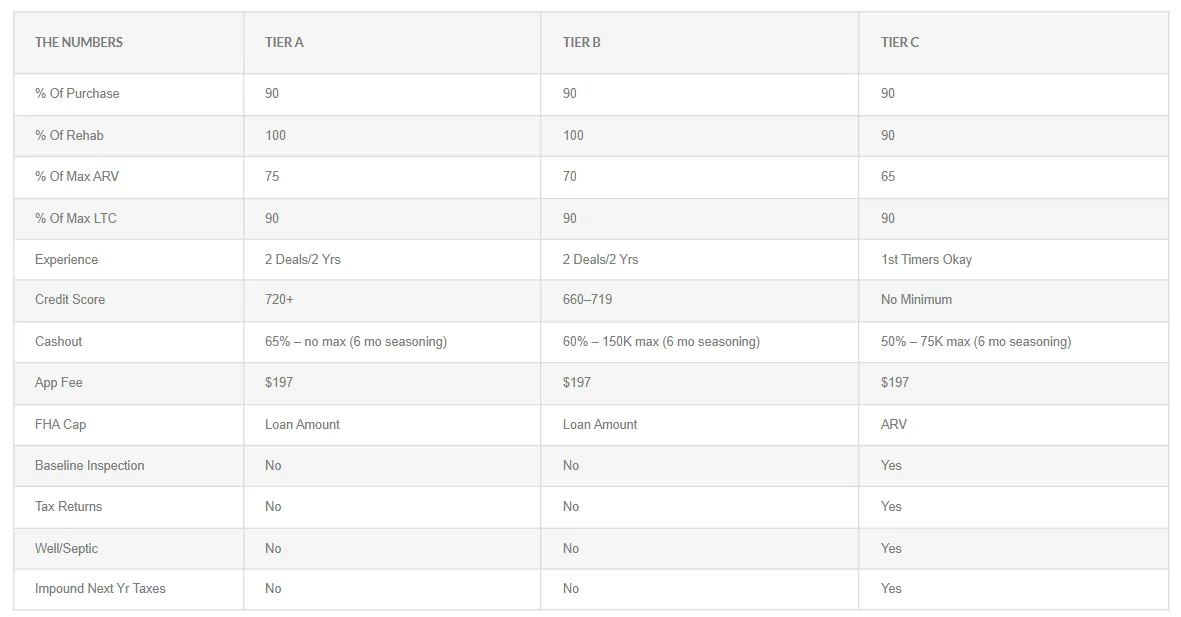Screen dimensions: 1181x617
Task: Click the Experience row label
Action: pyautogui.click(x=67, y=260)
